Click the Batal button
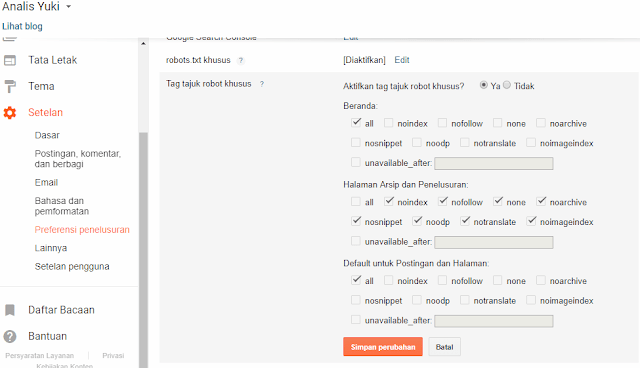Image resolution: width=640 pixels, height=368 pixels. [x=444, y=347]
